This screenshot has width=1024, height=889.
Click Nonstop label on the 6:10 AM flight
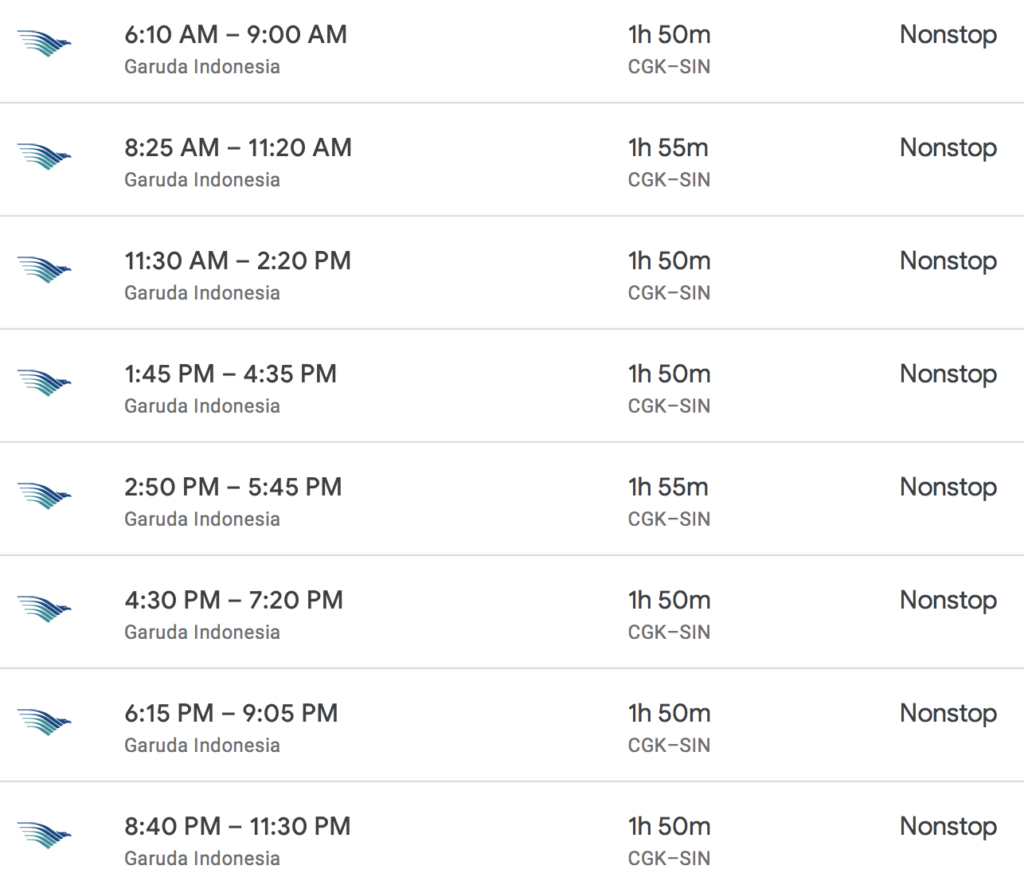(x=948, y=35)
